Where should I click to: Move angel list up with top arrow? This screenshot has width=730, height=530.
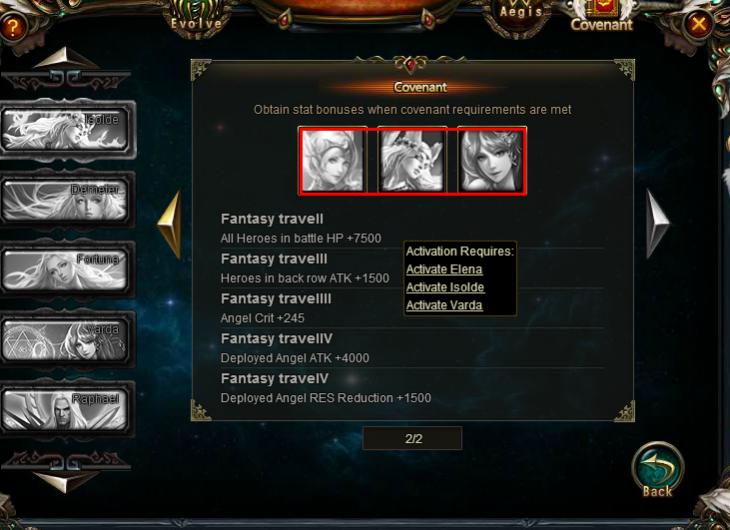[67, 58]
